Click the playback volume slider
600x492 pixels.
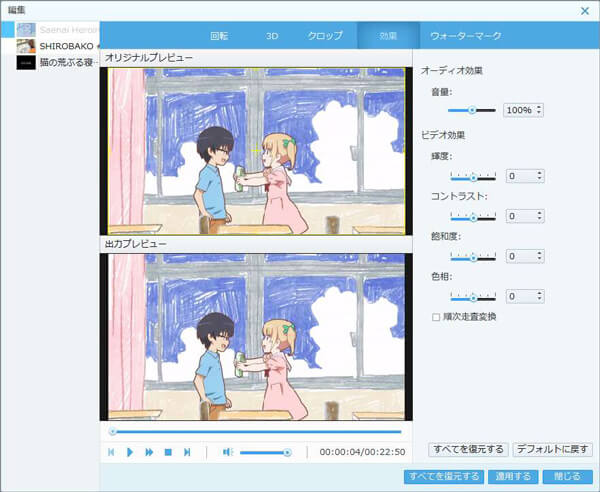(x=266, y=453)
